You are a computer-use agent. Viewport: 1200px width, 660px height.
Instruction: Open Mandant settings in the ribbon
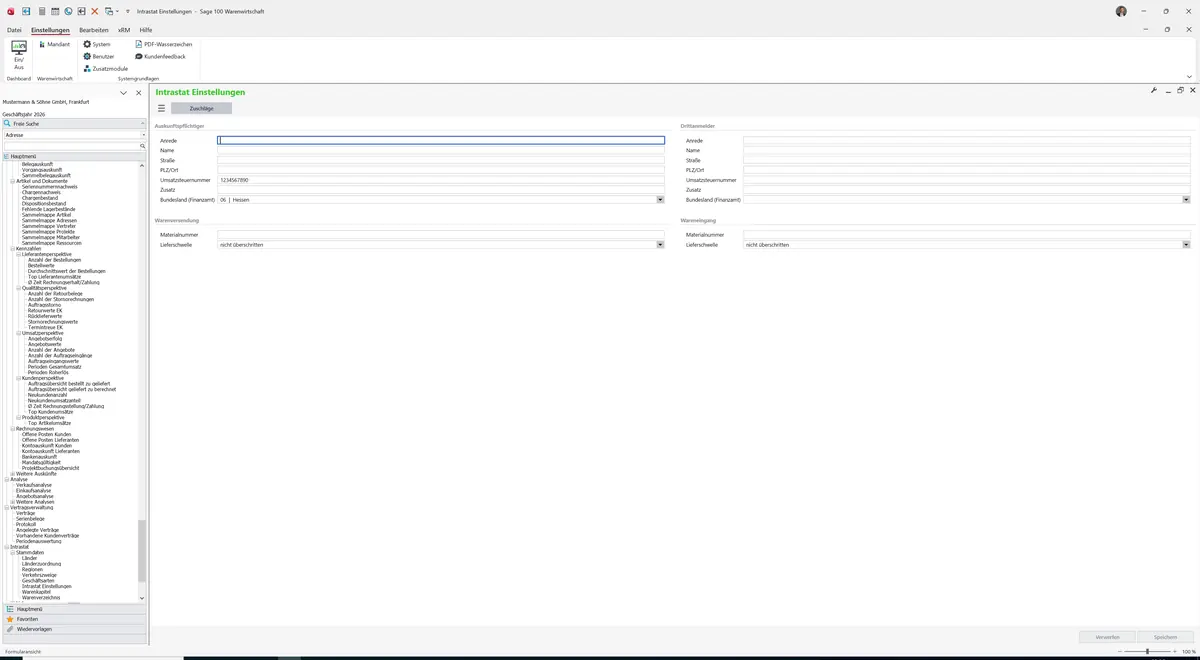(54, 44)
